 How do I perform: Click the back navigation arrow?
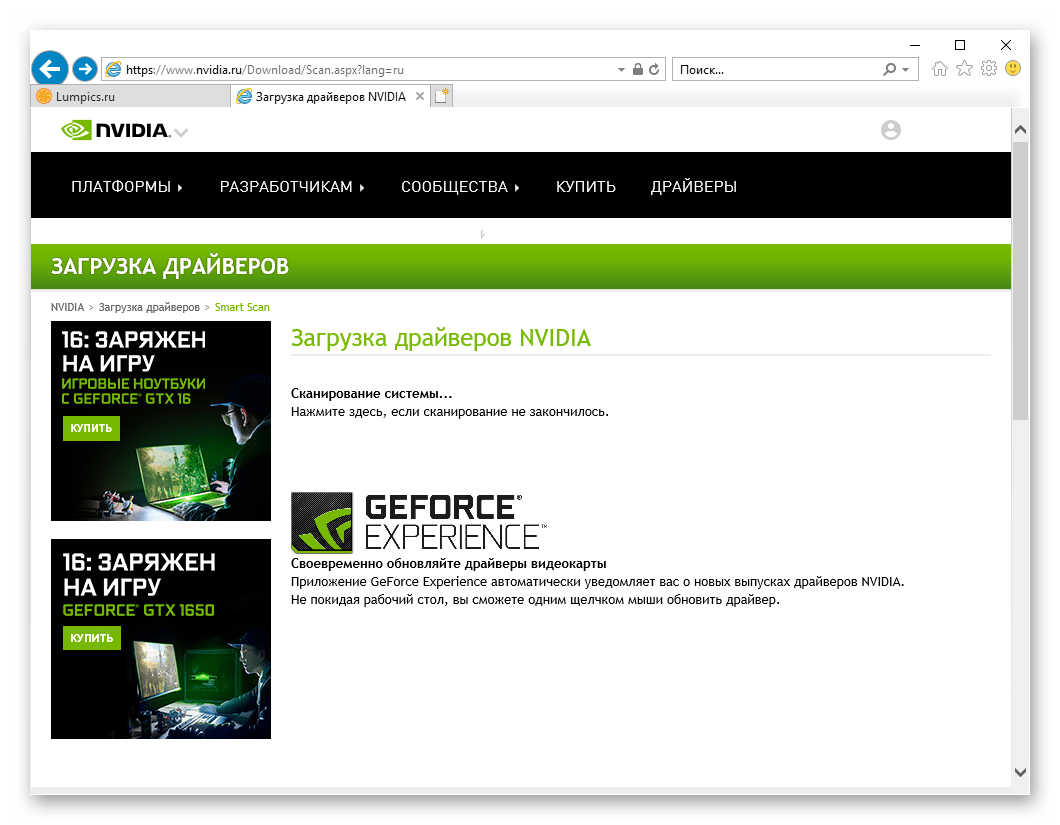pyautogui.click(x=49, y=68)
